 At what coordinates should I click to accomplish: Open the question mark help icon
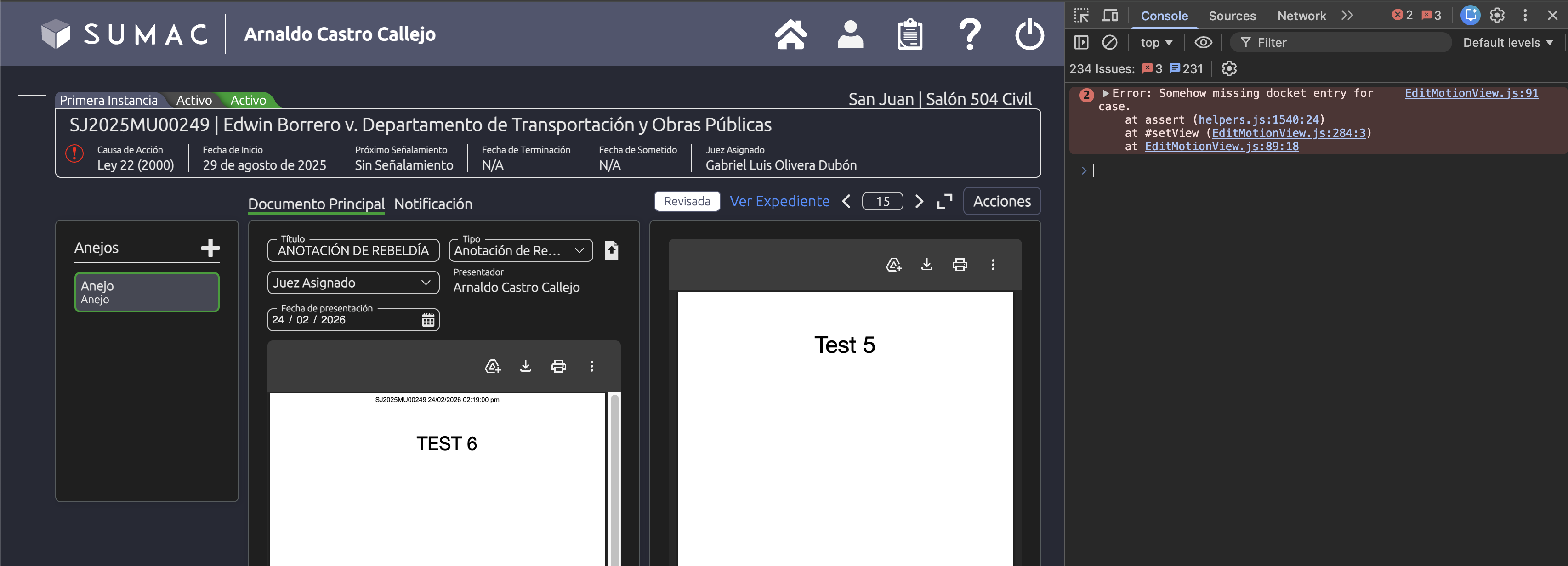[969, 35]
